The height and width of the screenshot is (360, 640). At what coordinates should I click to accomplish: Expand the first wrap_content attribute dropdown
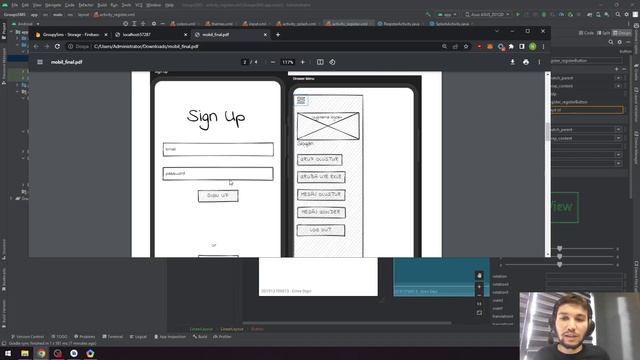point(618,86)
